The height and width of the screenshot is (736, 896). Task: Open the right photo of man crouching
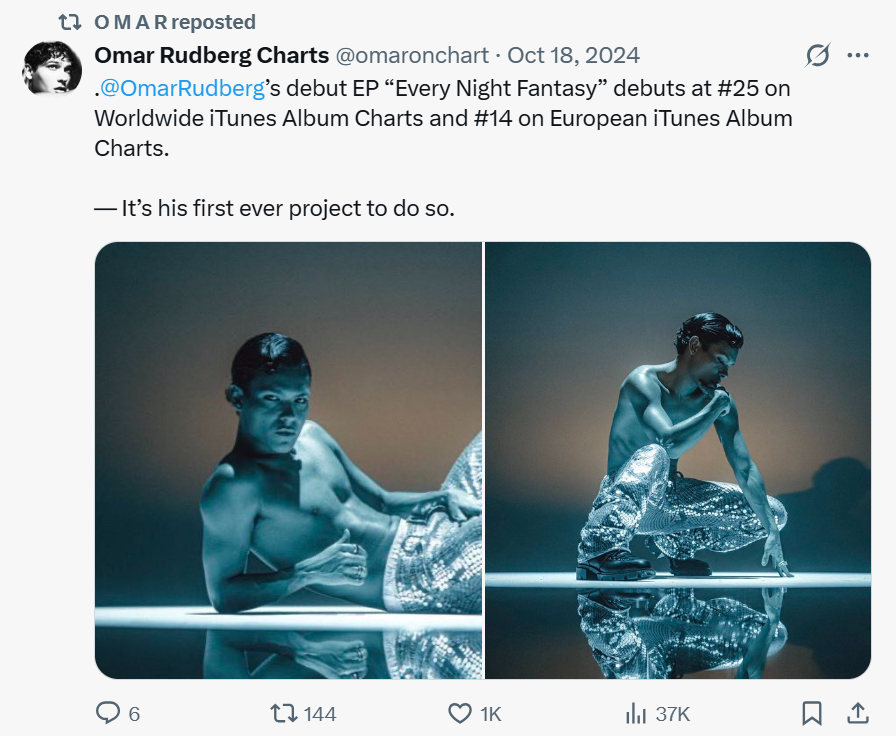(x=678, y=460)
